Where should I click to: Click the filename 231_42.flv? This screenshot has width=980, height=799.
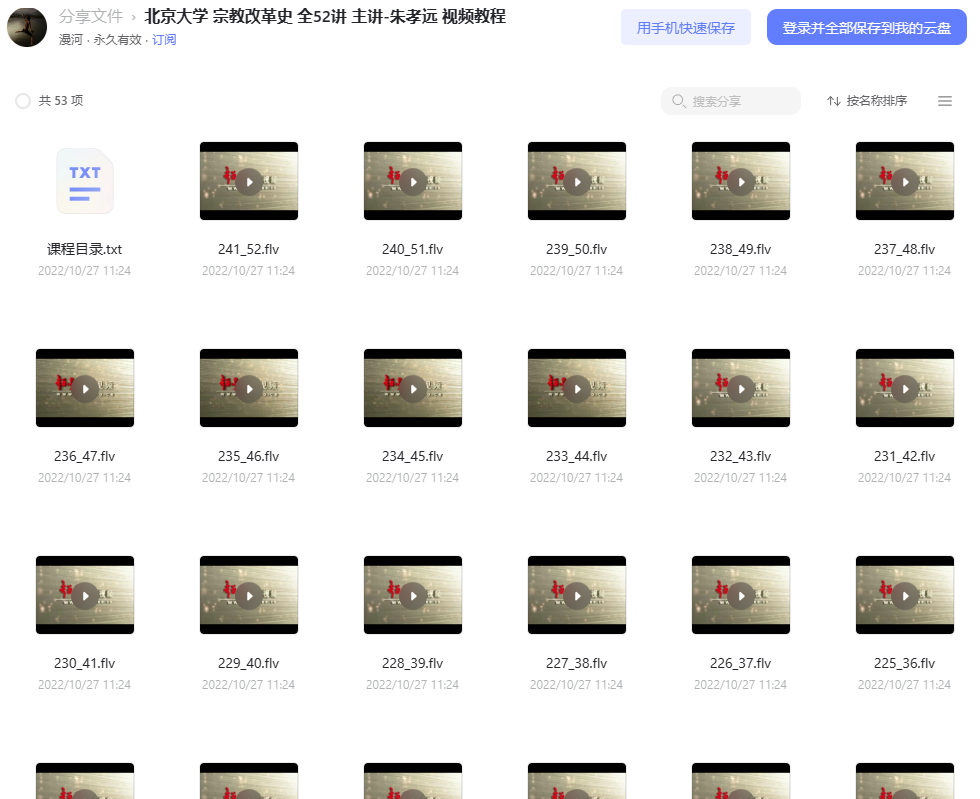click(905, 456)
